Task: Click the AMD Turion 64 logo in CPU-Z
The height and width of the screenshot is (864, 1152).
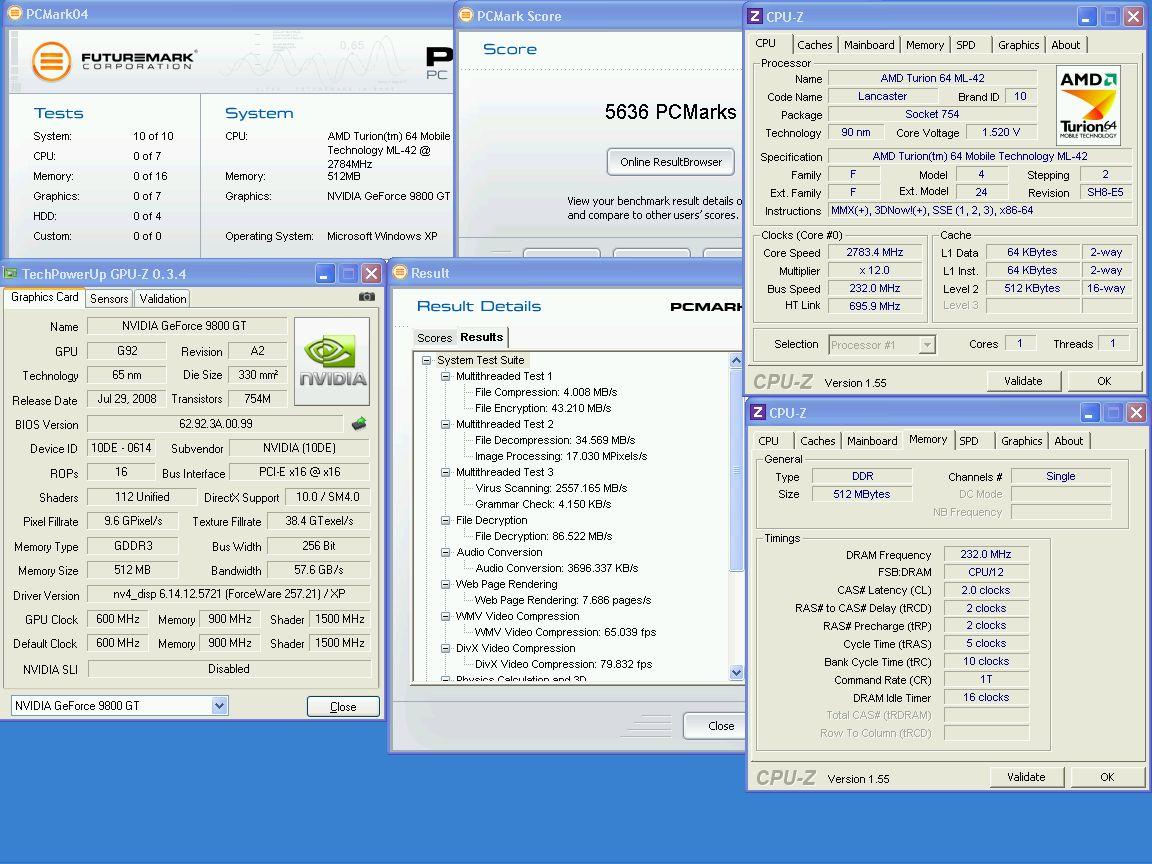Action: (x=1088, y=104)
